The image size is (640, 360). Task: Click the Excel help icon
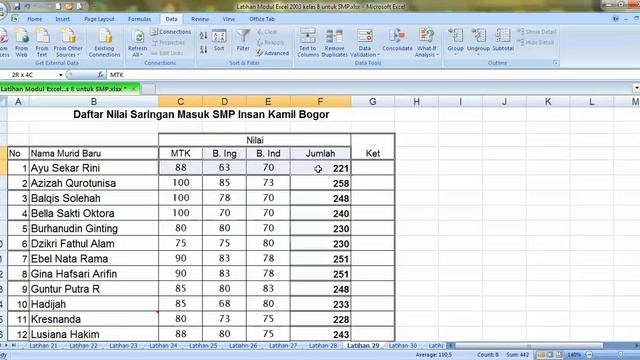coord(616,19)
